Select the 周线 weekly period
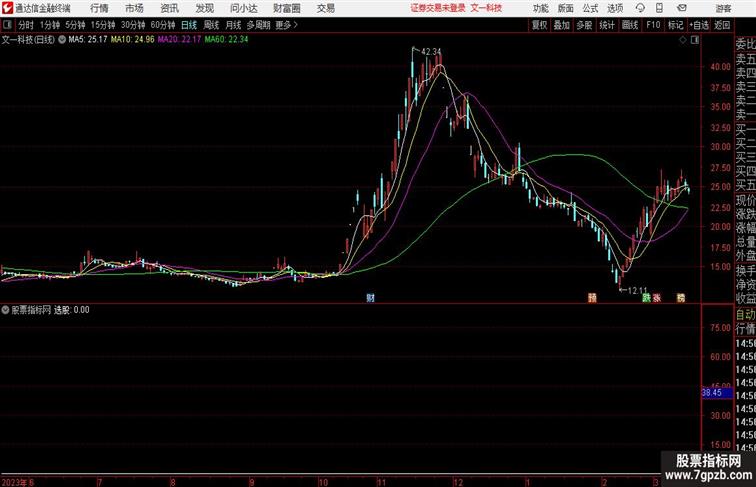This screenshot has width=756, height=487. pos(211,25)
